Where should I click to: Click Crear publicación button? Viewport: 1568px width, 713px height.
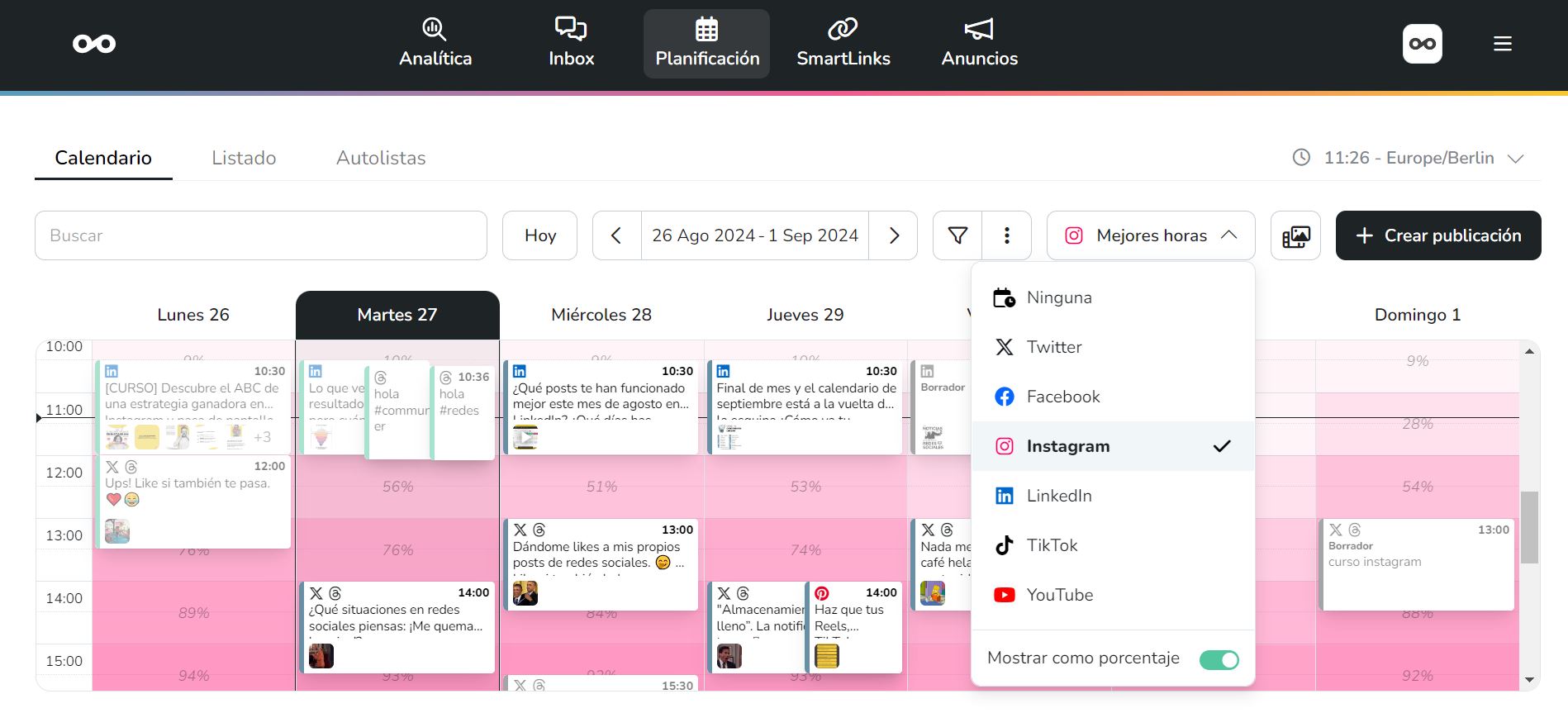1438,235
